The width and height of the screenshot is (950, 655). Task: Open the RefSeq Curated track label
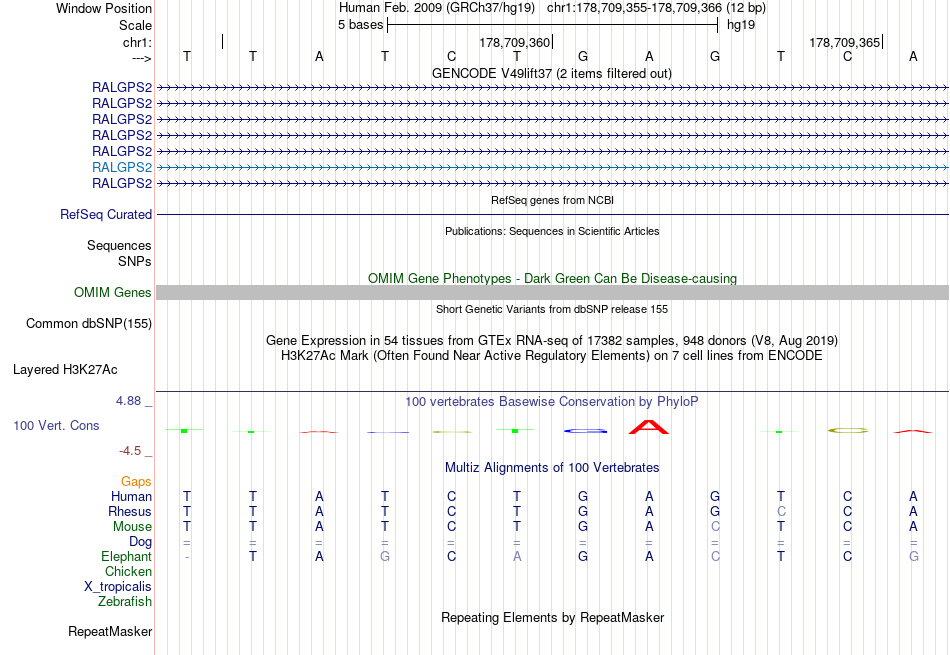coord(106,214)
